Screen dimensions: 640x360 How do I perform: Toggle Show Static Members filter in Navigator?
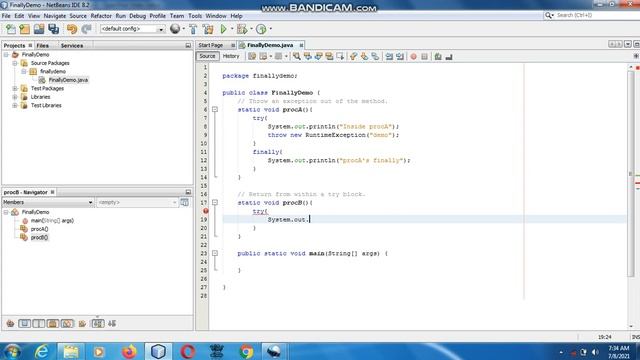tap(39, 324)
